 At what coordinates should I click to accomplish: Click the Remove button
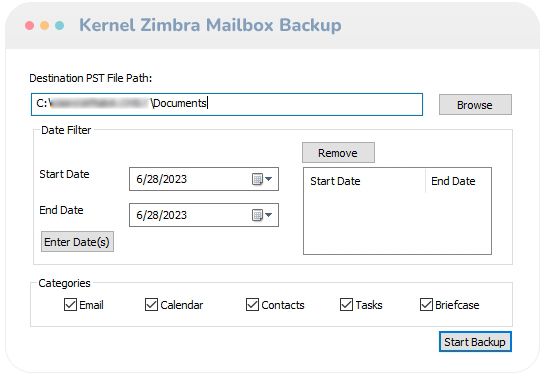pyautogui.click(x=338, y=153)
